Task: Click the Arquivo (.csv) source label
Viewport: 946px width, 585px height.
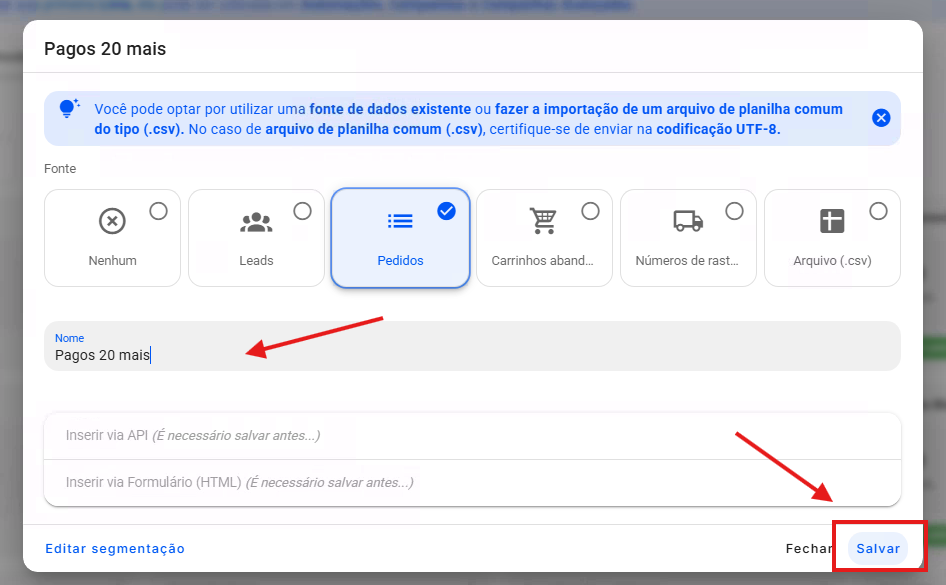Action: point(832,261)
